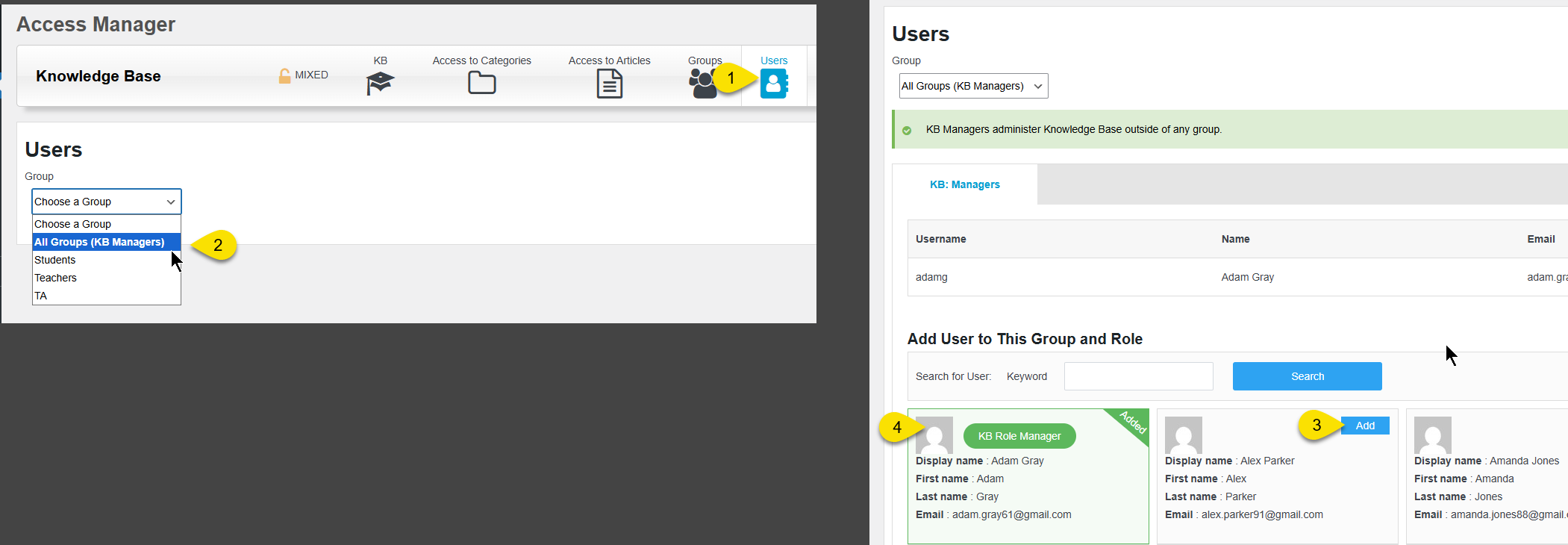The height and width of the screenshot is (545, 1568).
Task: Click the KB Role Manager badge
Action: (1019, 436)
